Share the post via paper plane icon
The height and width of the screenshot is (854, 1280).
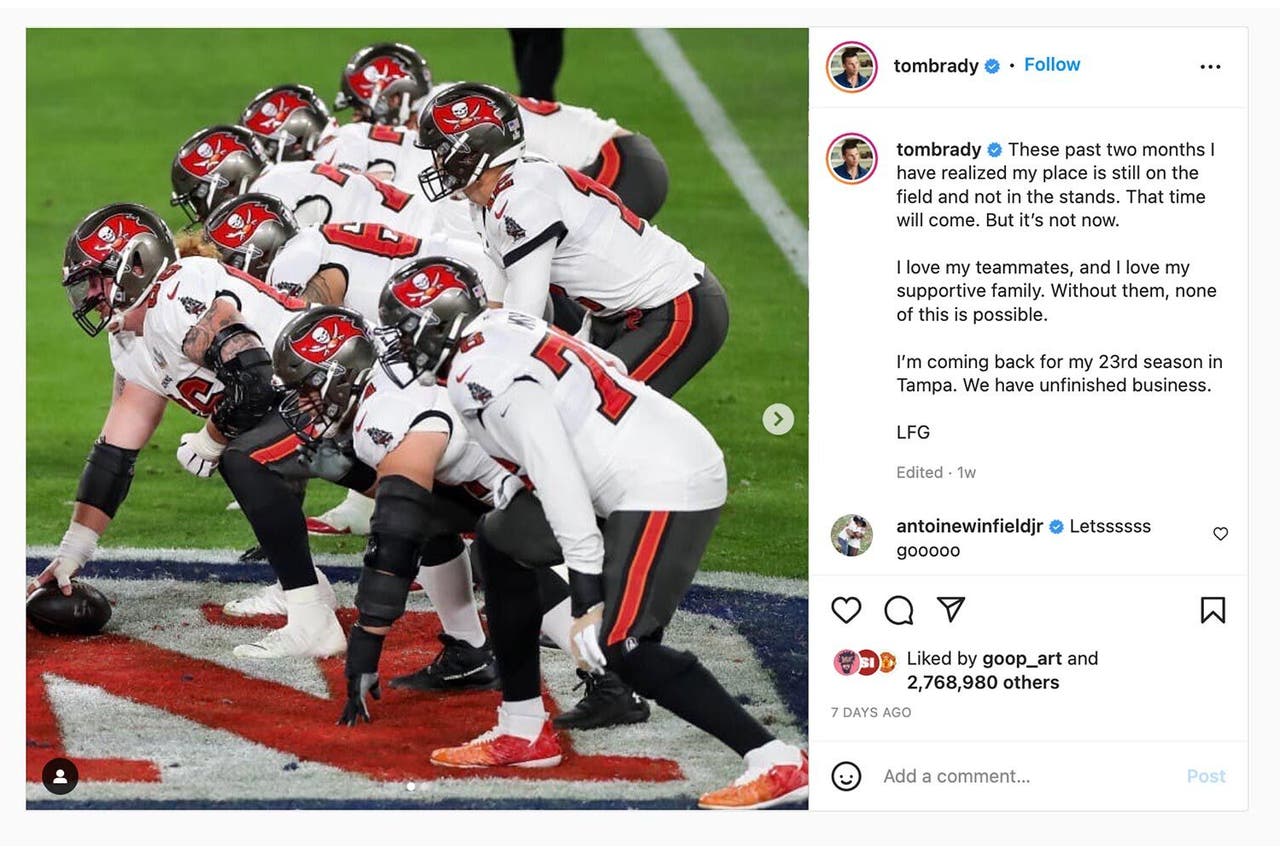click(x=951, y=609)
